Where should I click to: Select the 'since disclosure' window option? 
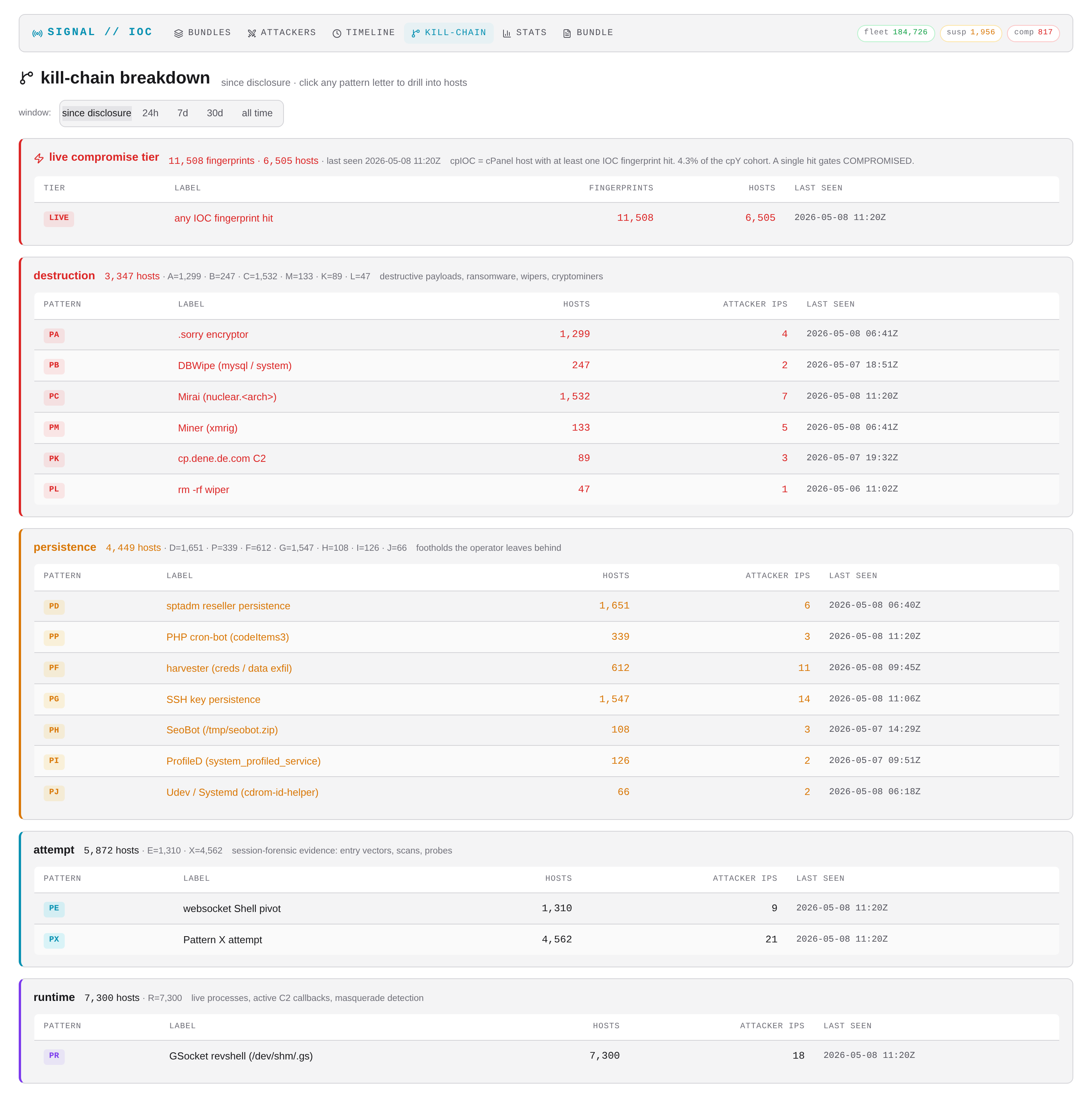click(97, 113)
